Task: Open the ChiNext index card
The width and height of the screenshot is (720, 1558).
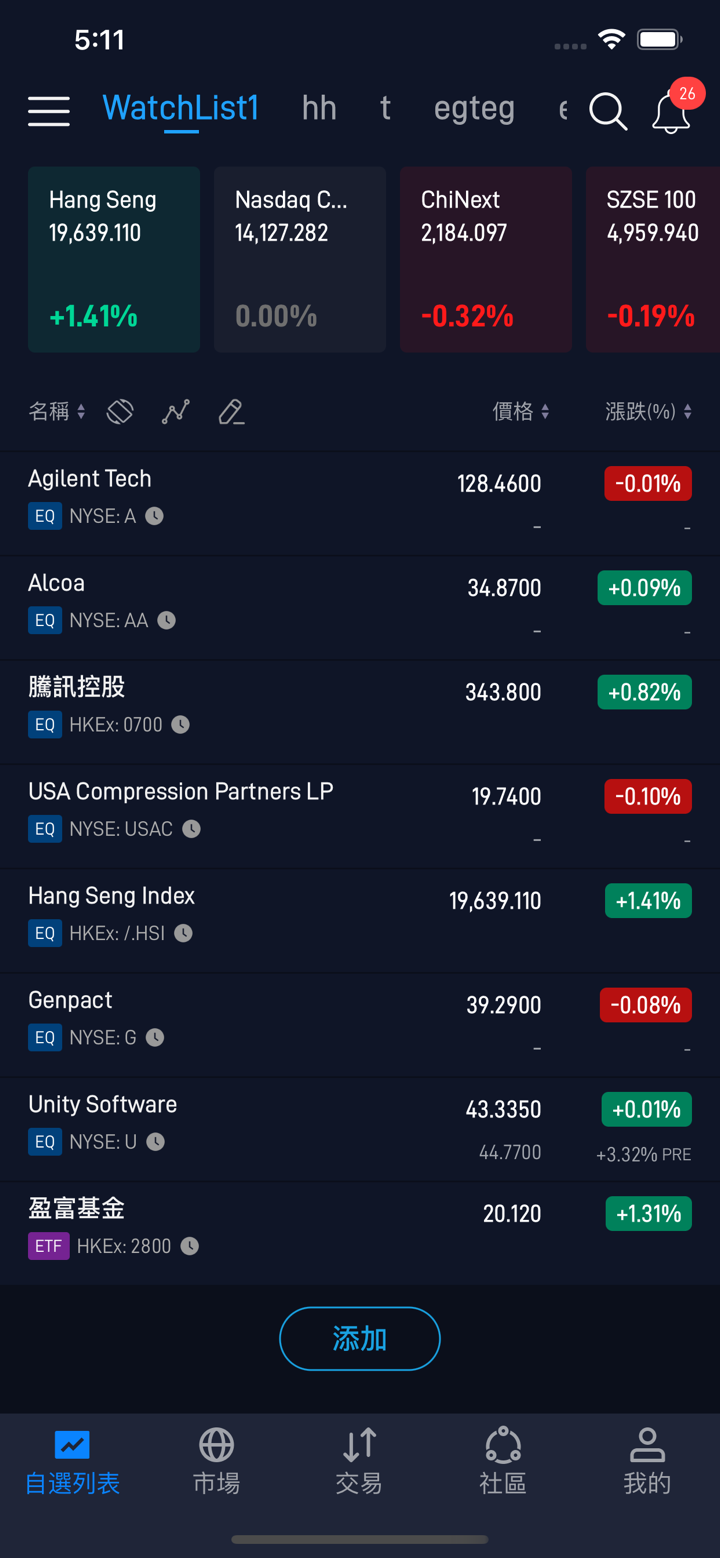Action: coord(486,259)
